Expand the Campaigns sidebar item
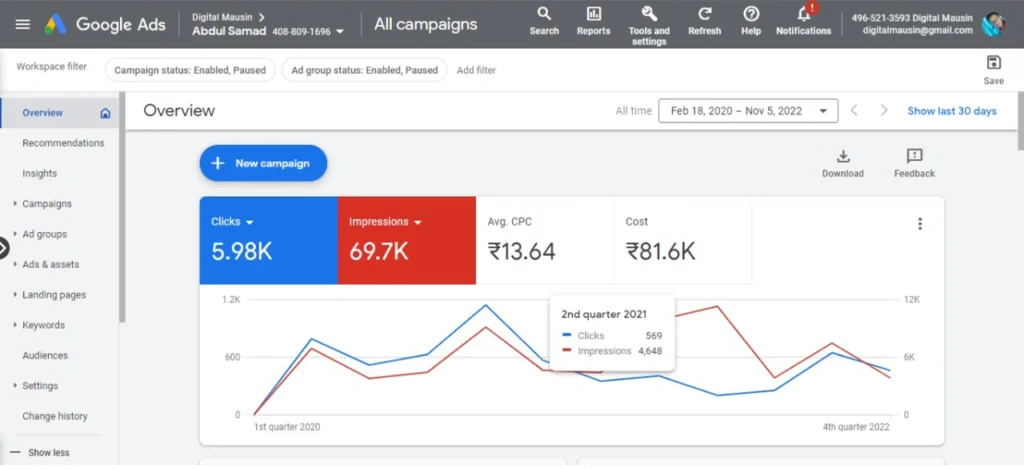Screen dimensions: 1024x469 (47, 204)
